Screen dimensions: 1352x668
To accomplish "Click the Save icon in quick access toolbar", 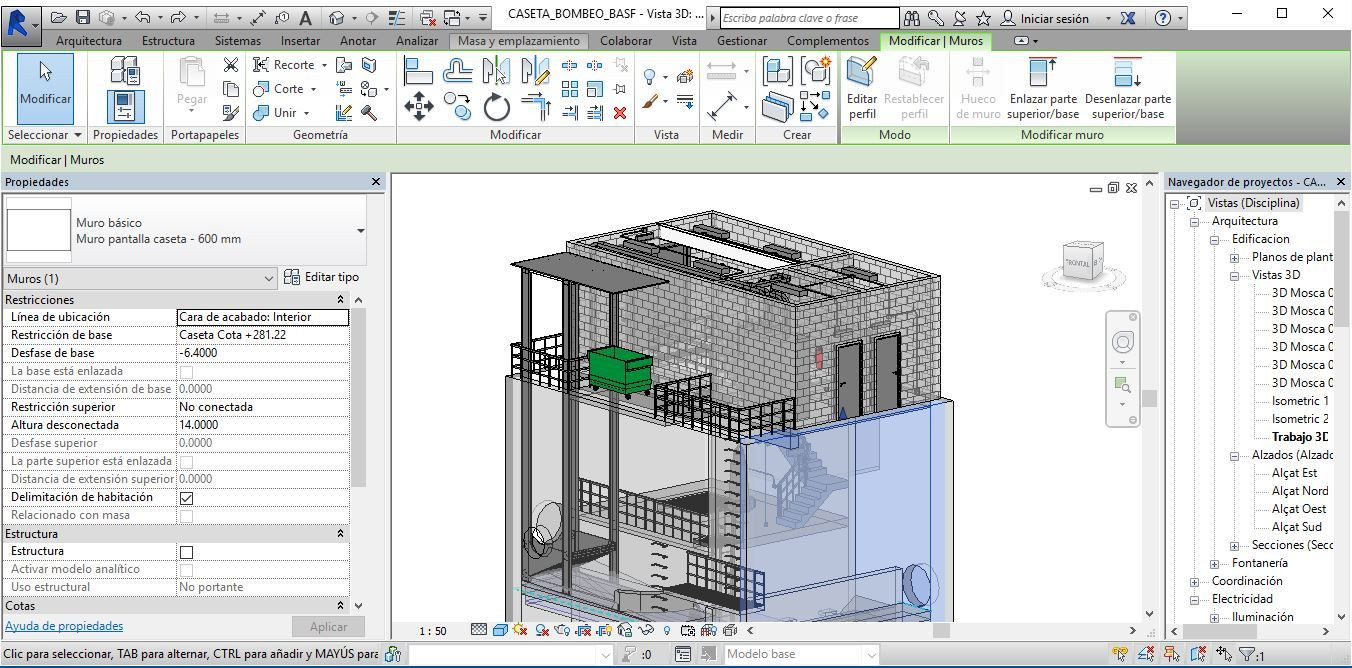I will [x=82, y=18].
